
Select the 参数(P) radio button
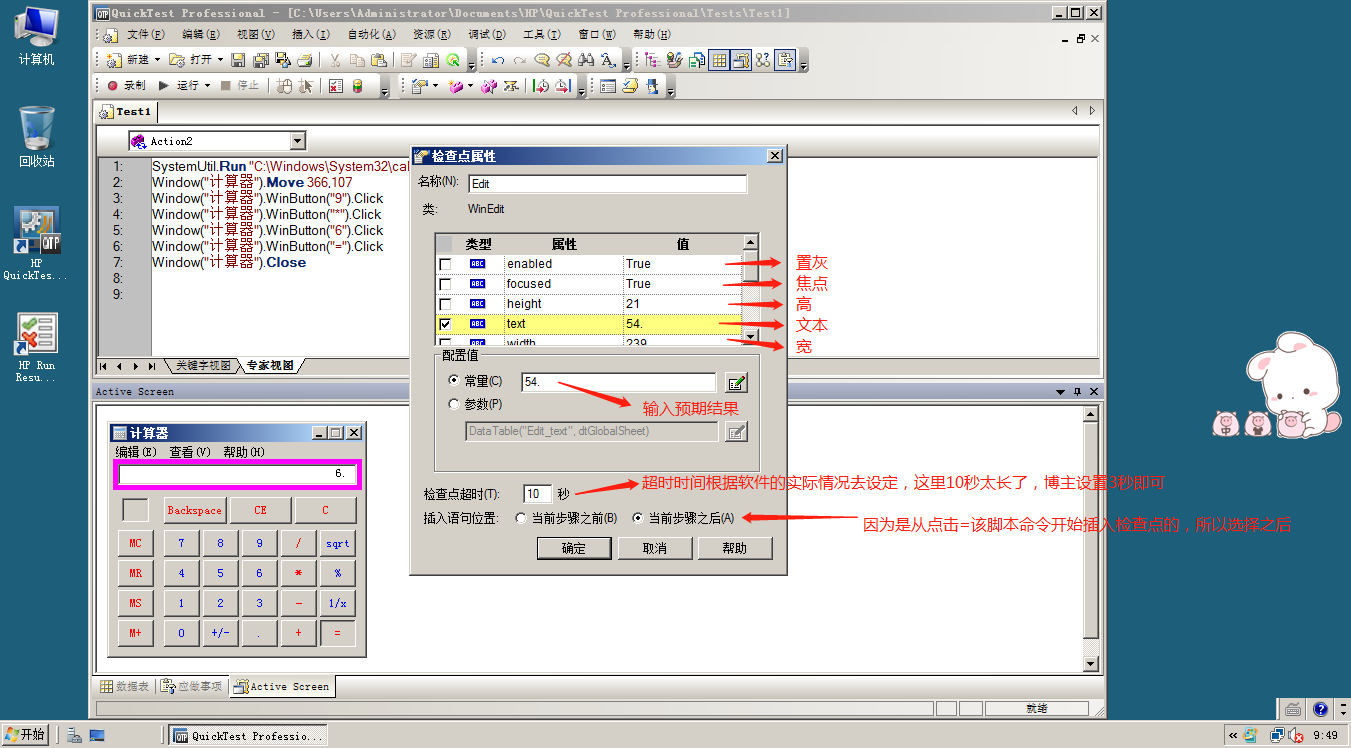click(x=454, y=404)
